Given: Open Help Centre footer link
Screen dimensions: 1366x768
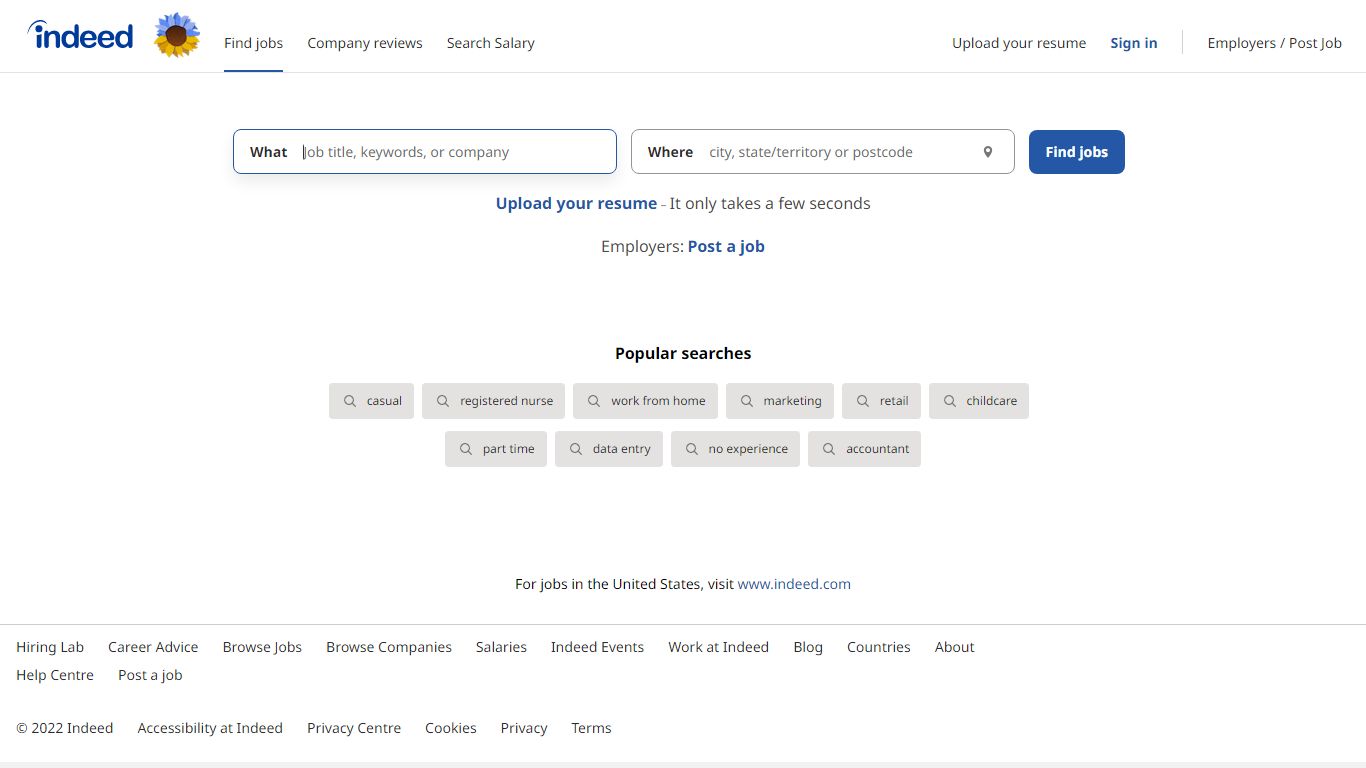Looking at the screenshot, I should pos(55,675).
